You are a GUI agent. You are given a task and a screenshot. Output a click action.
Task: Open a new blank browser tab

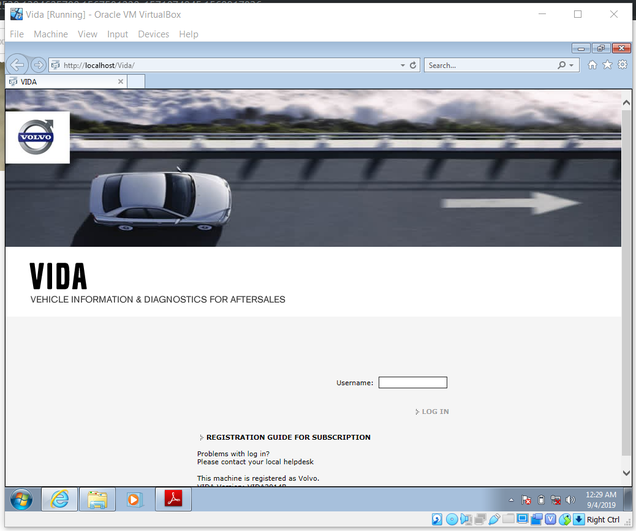click(x=136, y=82)
